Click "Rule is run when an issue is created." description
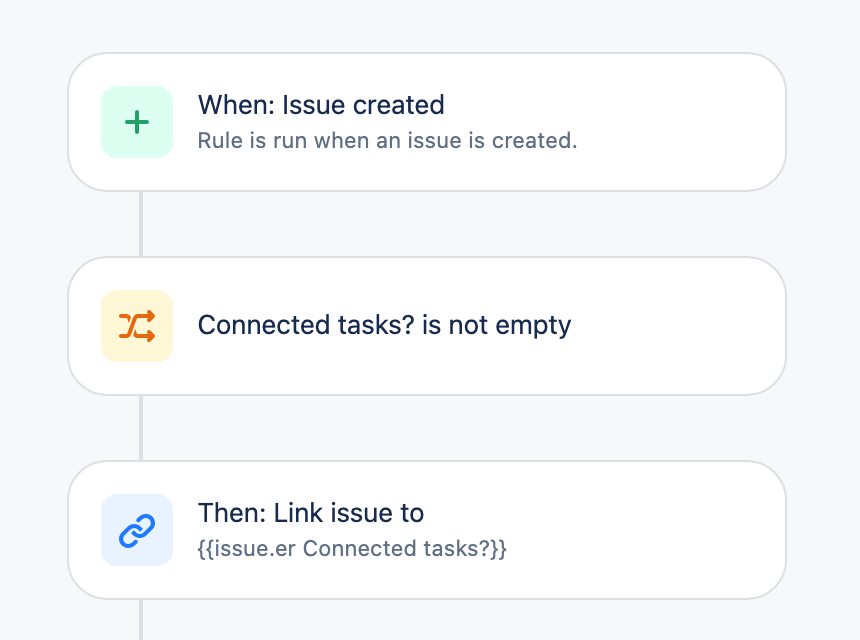The image size is (860, 640). 387,141
